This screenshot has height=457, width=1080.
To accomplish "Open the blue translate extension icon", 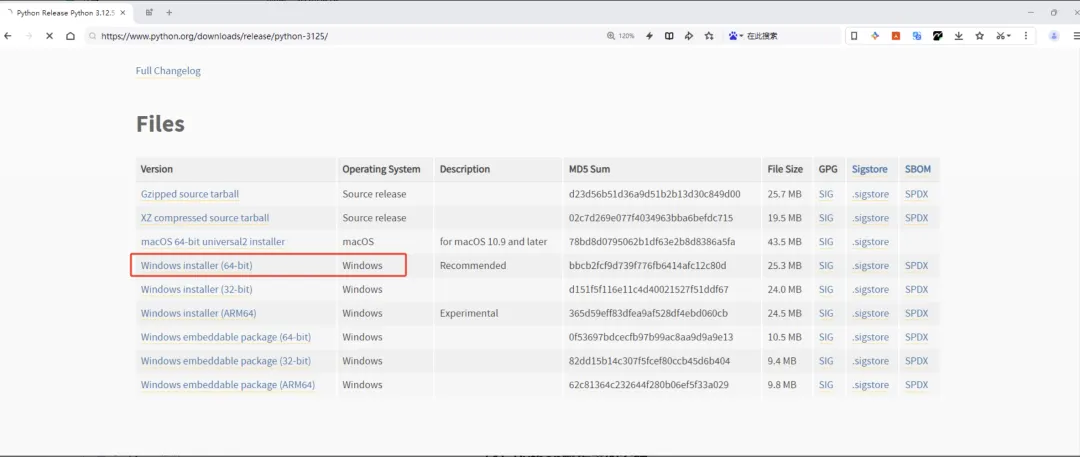I will [x=917, y=36].
